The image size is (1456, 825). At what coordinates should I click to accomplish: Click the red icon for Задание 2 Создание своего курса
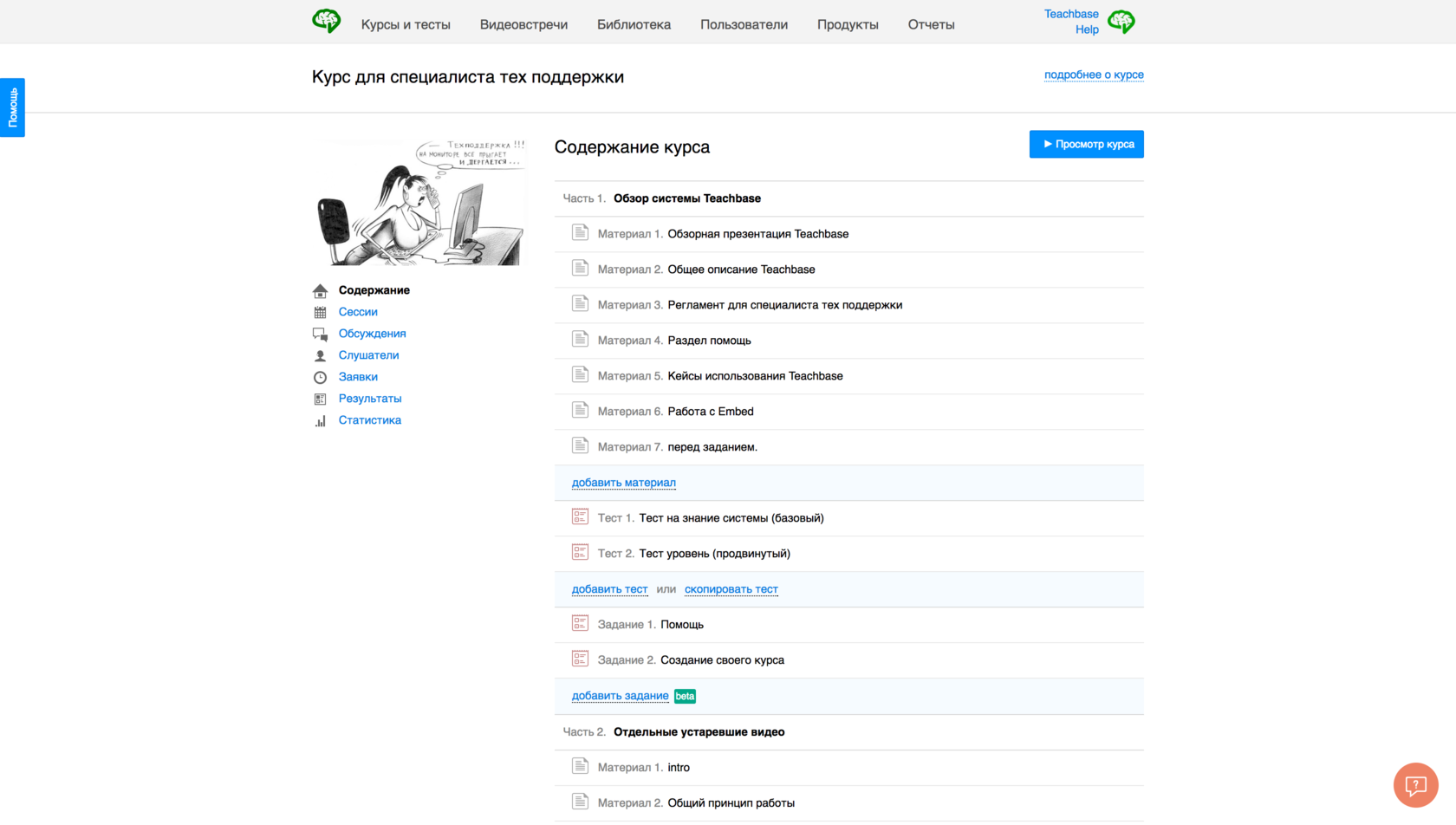click(x=581, y=659)
